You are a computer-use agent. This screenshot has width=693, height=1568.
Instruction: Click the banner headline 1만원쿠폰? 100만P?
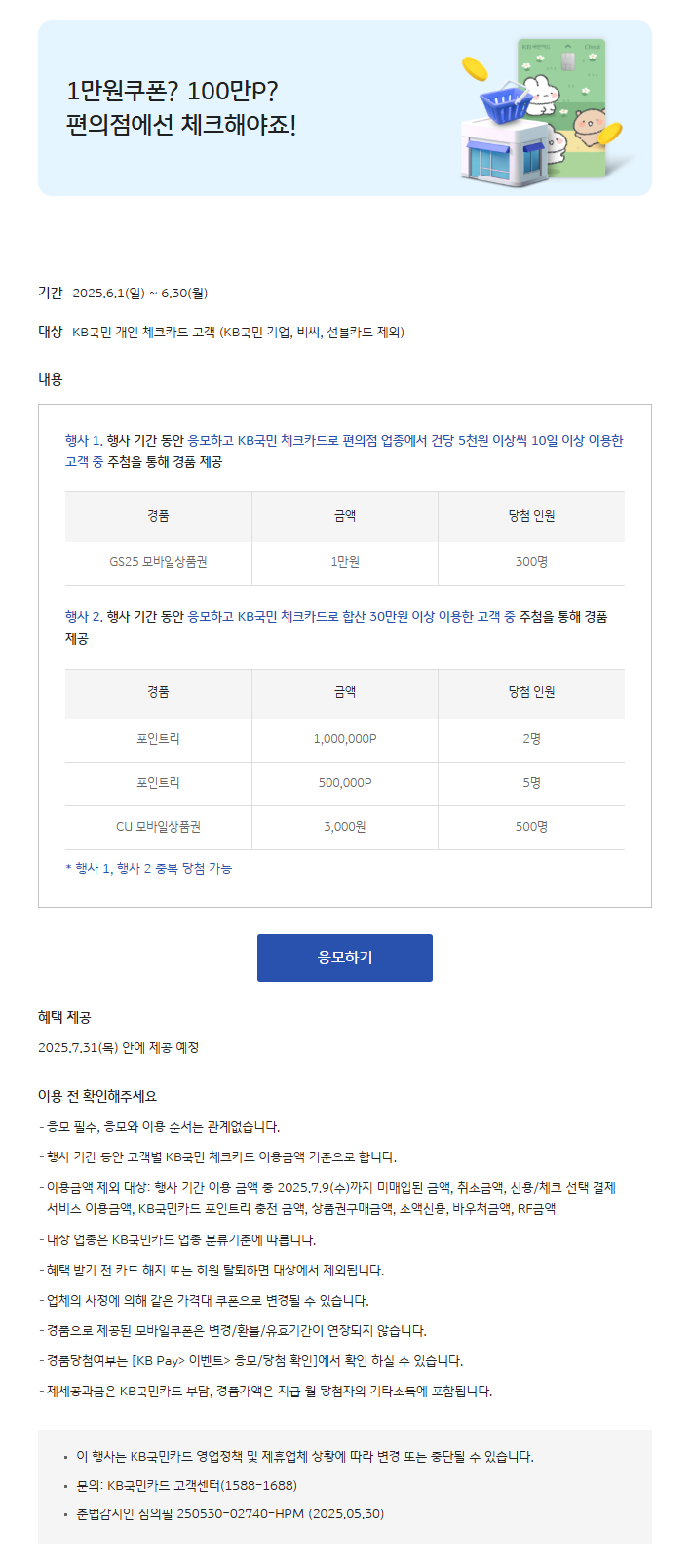(x=173, y=91)
